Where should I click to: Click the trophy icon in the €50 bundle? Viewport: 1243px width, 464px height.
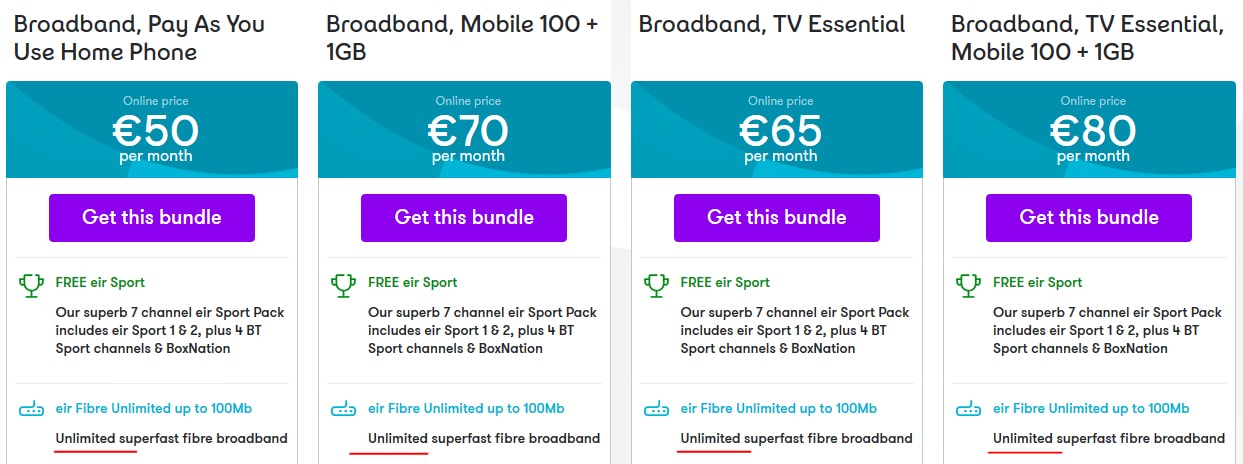pos(32,285)
